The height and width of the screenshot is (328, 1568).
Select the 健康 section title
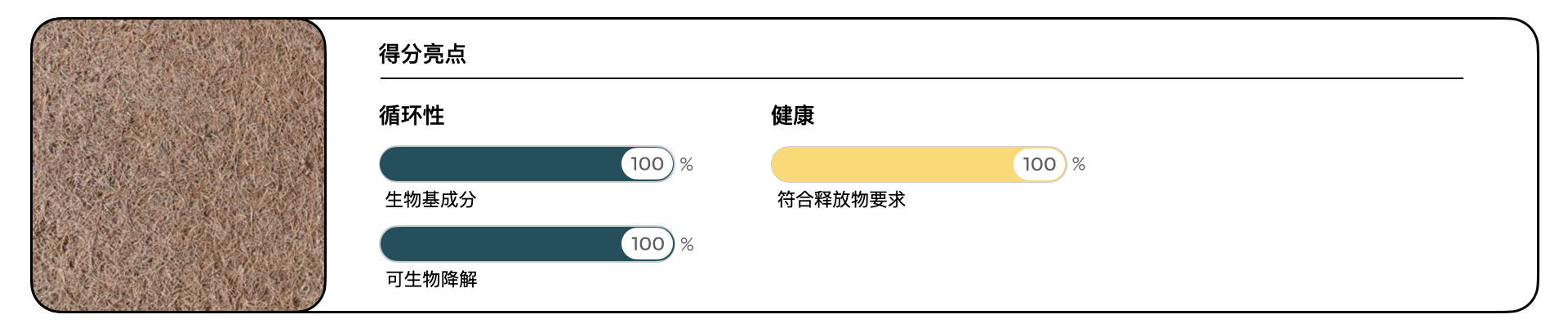tap(792, 115)
